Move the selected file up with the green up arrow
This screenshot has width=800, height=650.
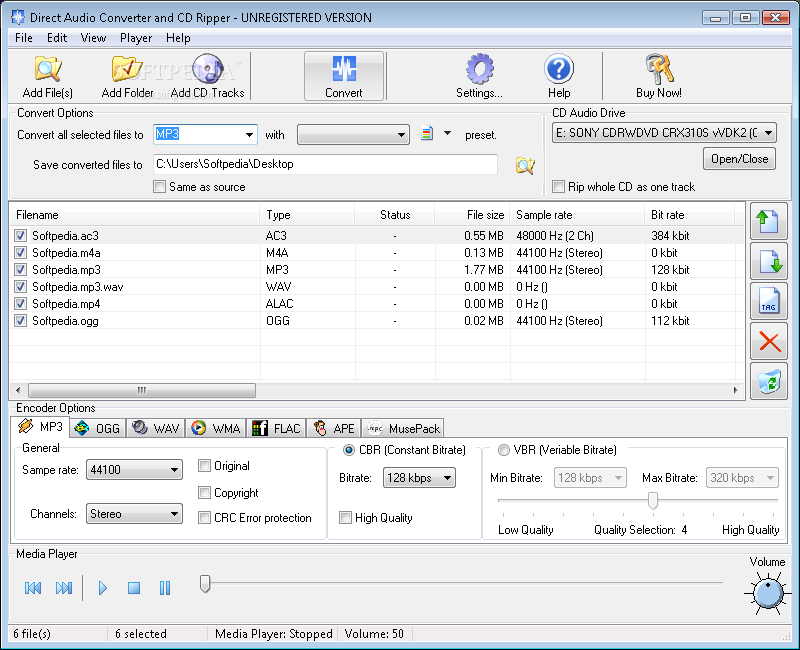[768, 221]
